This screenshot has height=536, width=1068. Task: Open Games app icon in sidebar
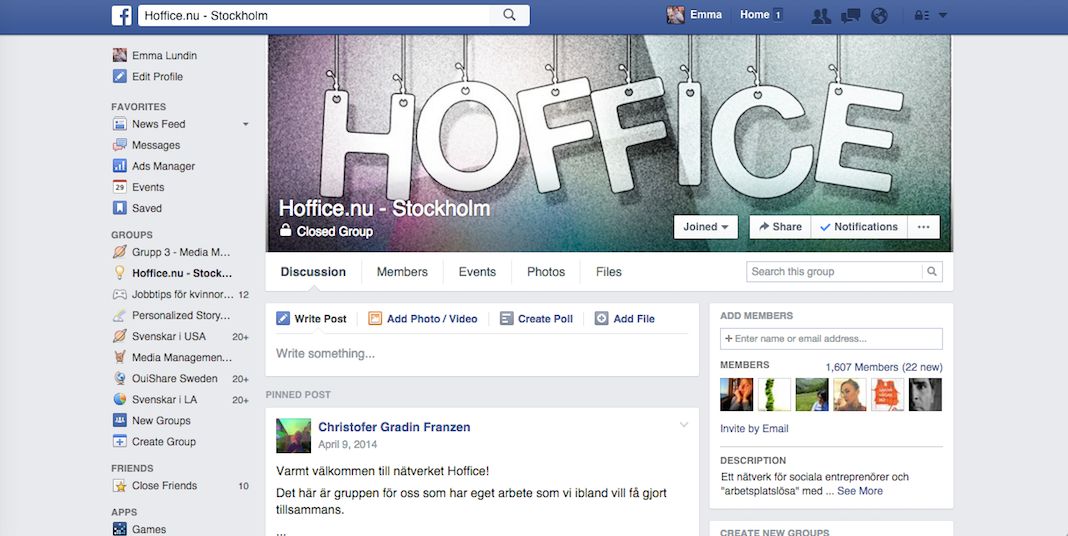pyautogui.click(x=120, y=529)
